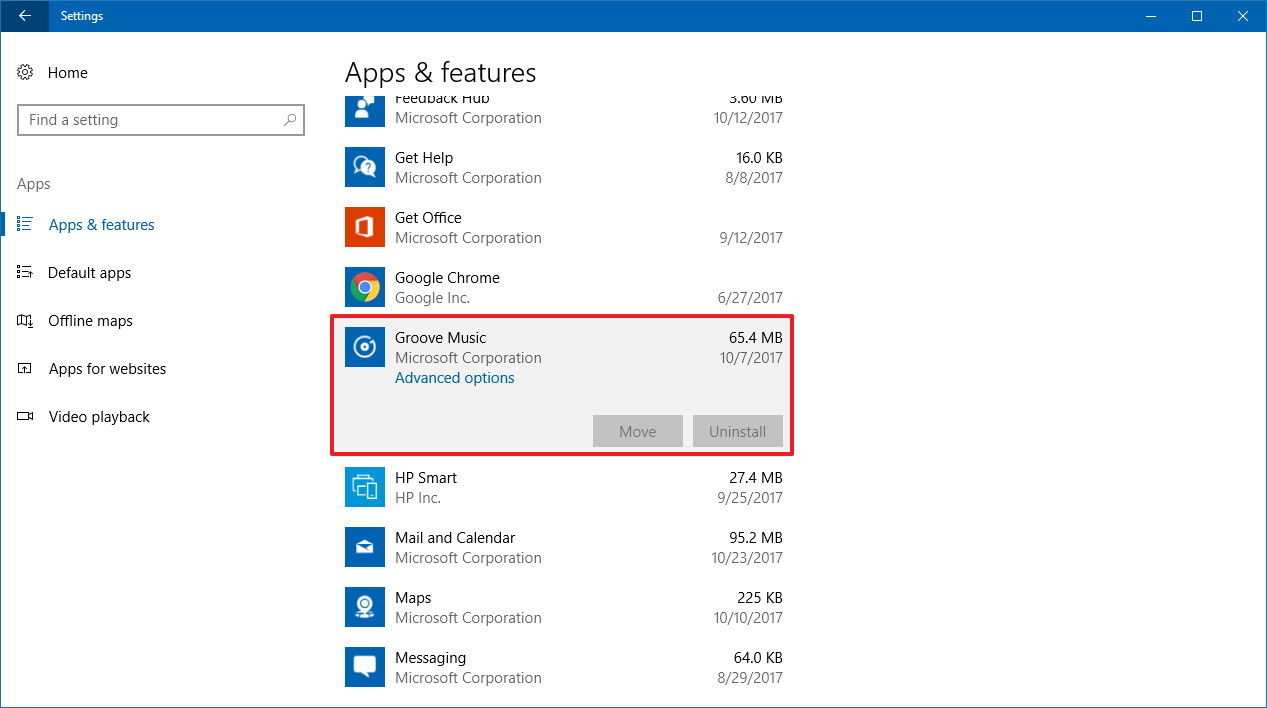Click the Move button
The image size is (1267, 708).
click(637, 432)
